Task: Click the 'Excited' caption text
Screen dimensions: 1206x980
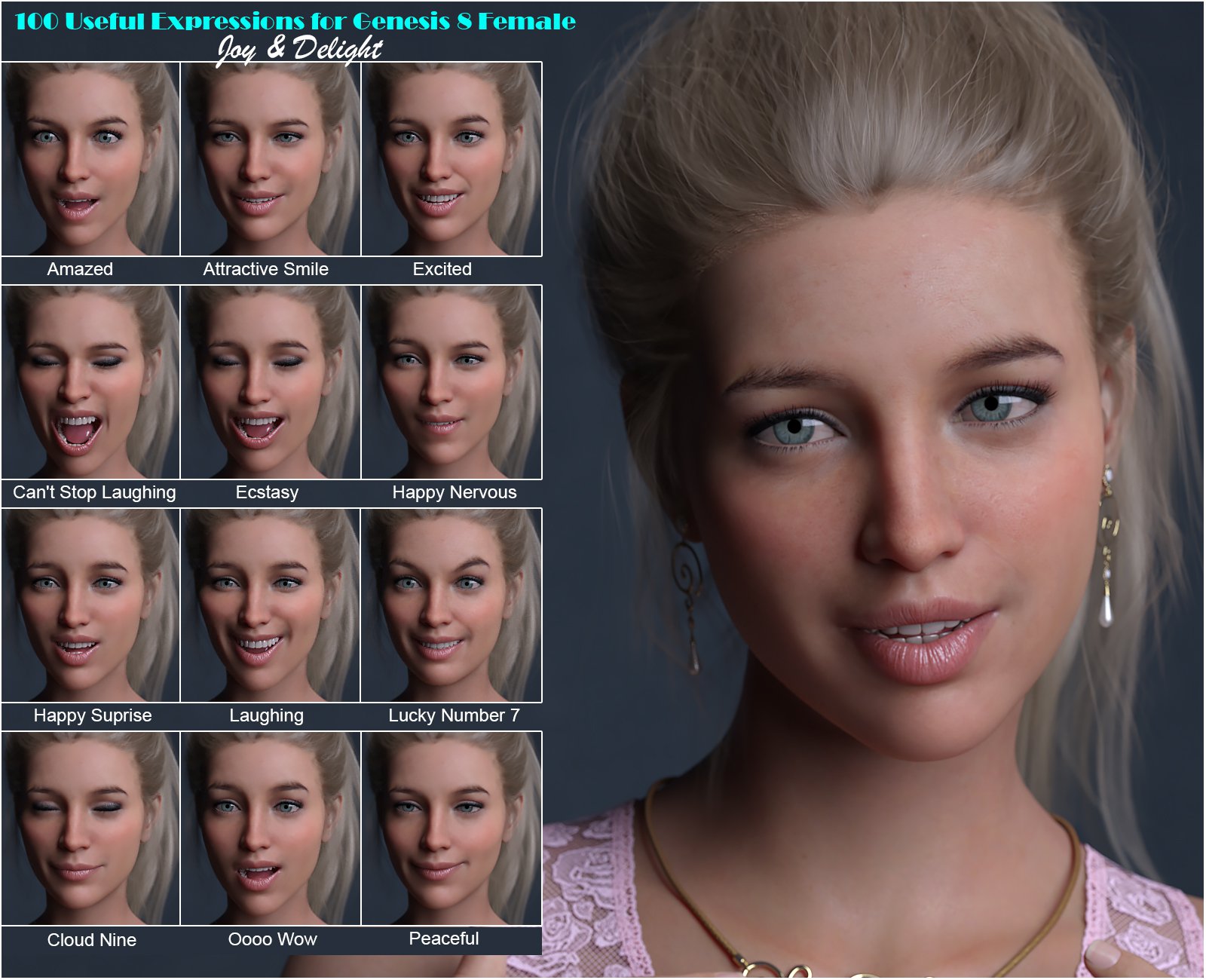Action: 442,269
